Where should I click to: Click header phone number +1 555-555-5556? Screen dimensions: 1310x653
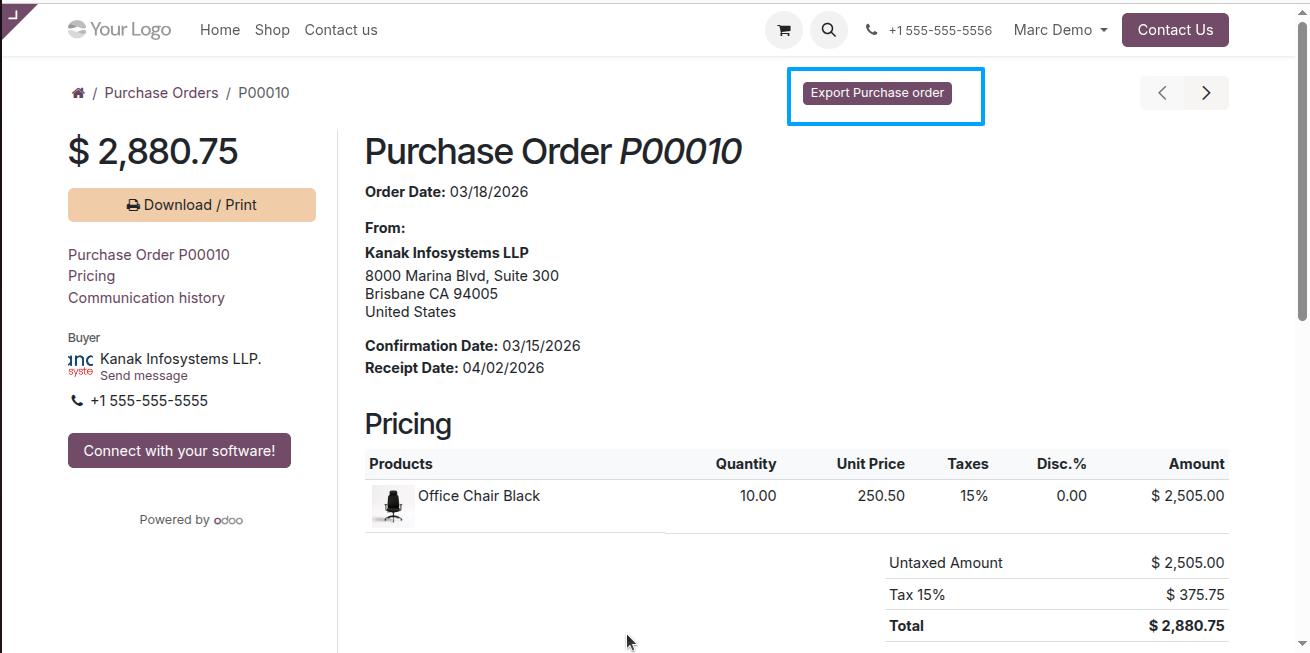[940, 31]
